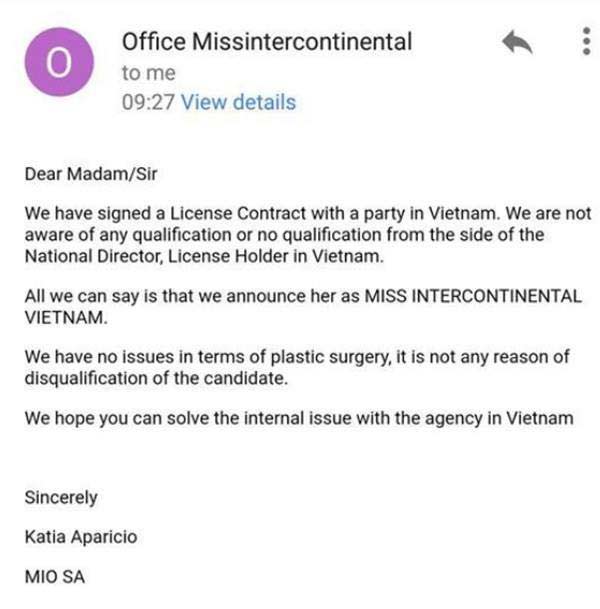Click the 'MISS INTERCONTINENTAL' capitalized text
The height and width of the screenshot is (609, 600).
click(x=473, y=296)
